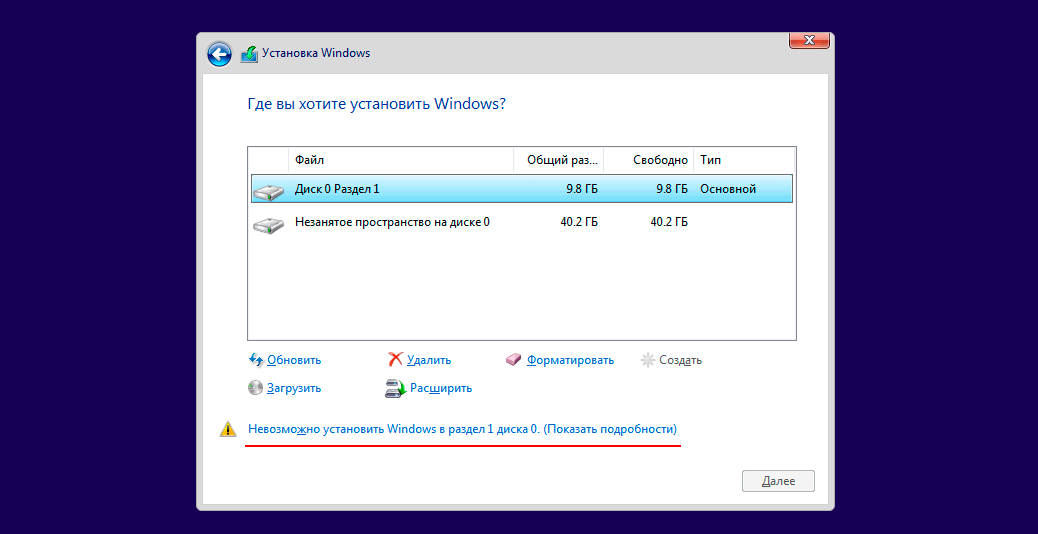Click the Расширить link
Screen dimensions: 1038x534
pos(441,388)
